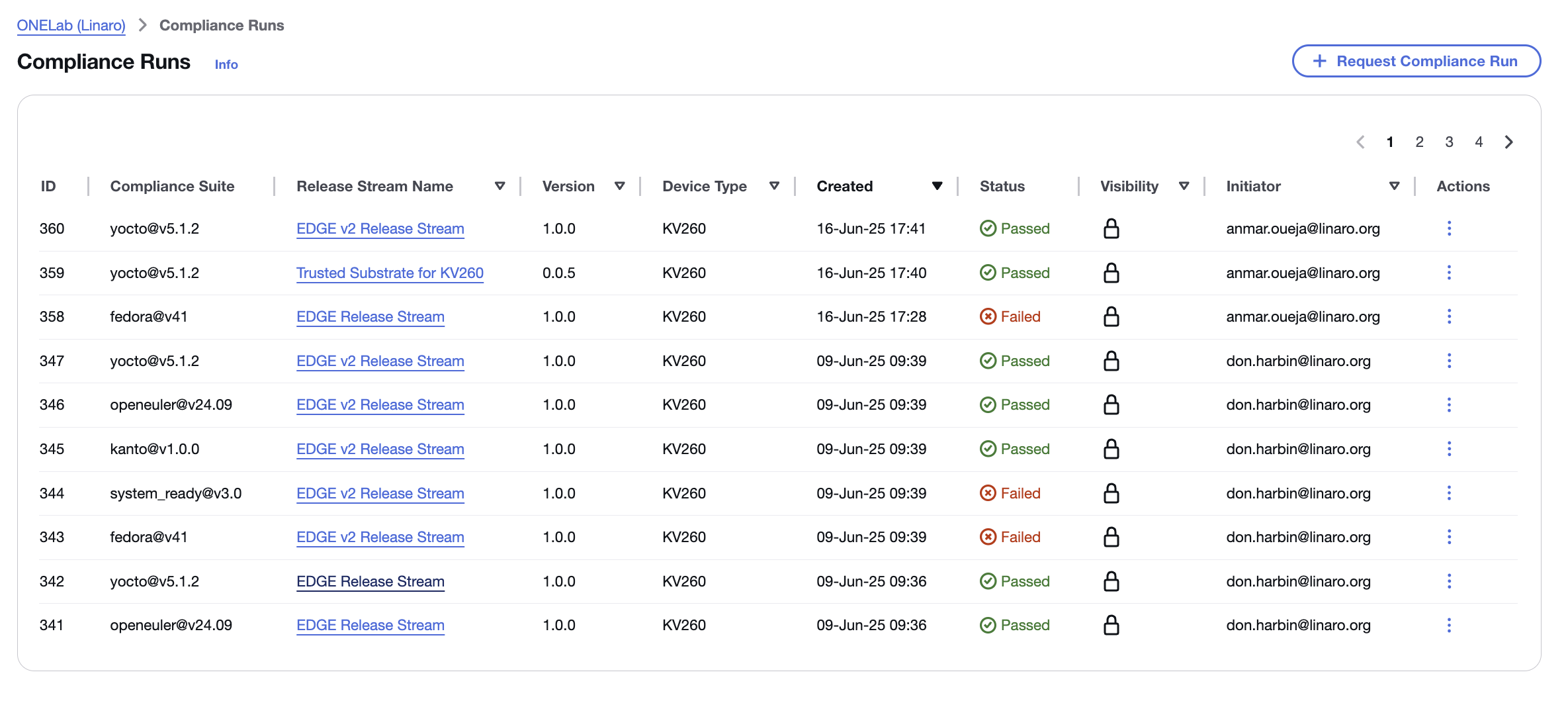Click the Failed status icon of run 358

pos(988,316)
